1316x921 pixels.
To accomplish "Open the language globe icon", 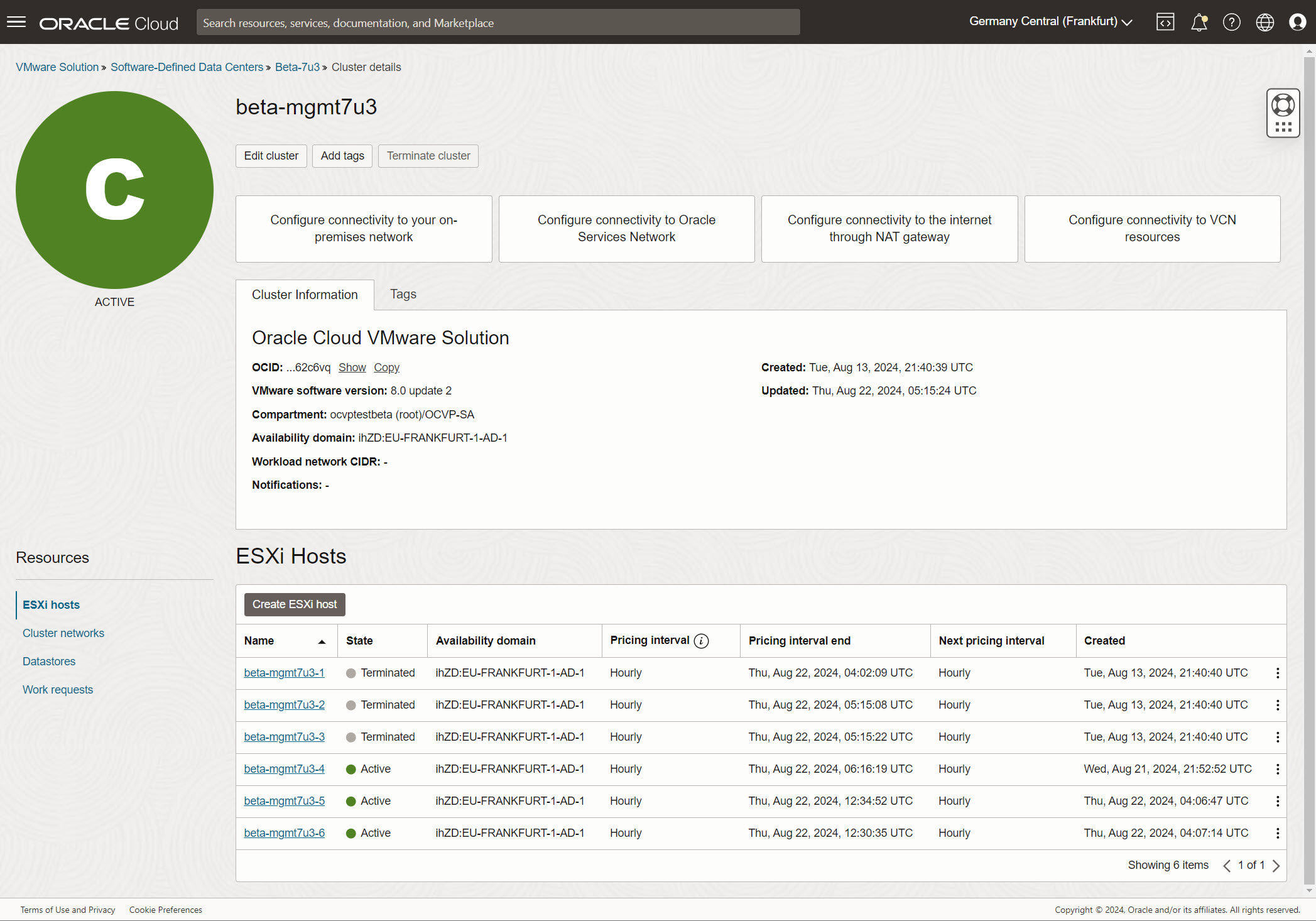I will (x=1264, y=23).
